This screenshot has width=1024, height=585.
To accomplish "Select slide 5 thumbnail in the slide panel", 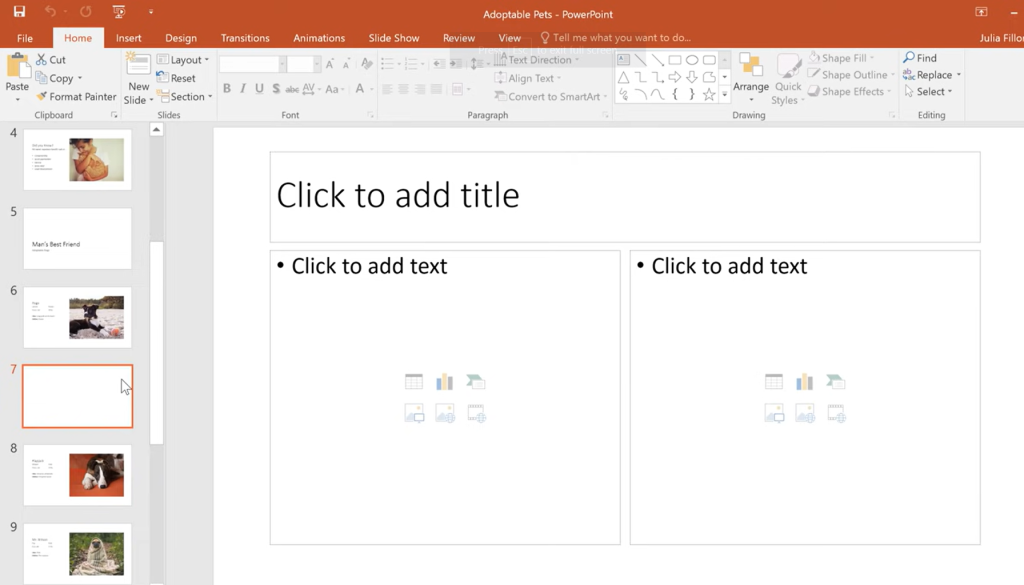I will pyautogui.click(x=77, y=238).
